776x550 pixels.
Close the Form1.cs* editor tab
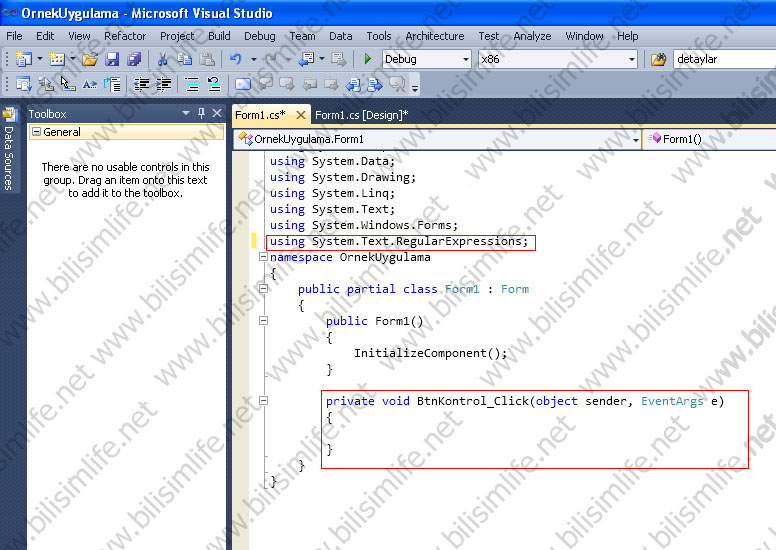click(300, 115)
